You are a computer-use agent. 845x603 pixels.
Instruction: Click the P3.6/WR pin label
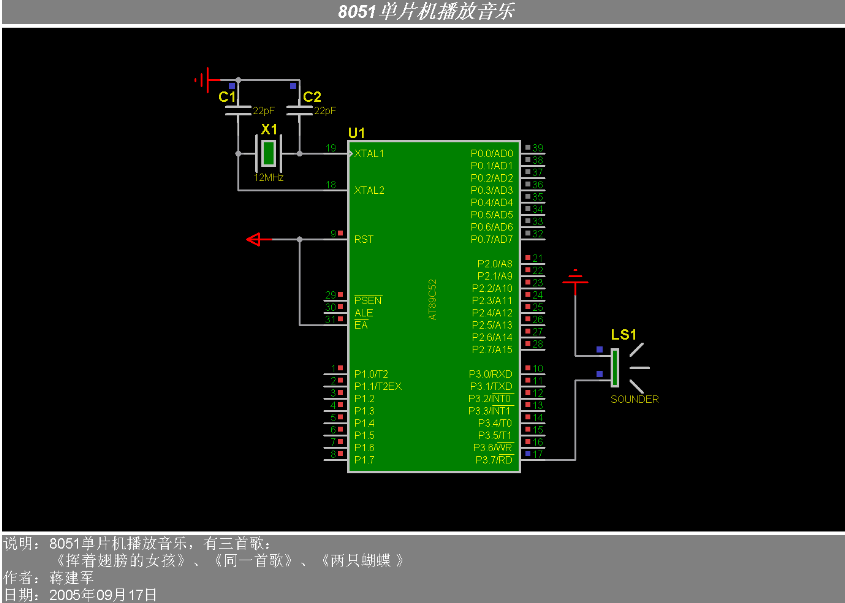(x=493, y=448)
